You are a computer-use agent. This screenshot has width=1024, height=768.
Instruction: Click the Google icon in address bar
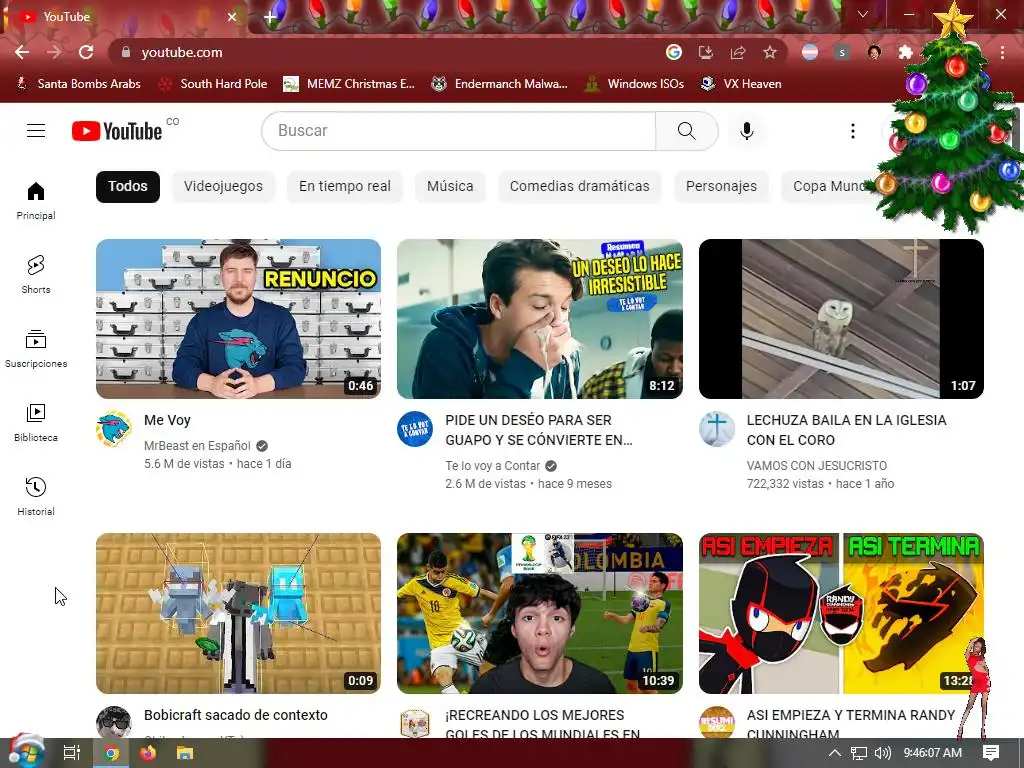[x=674, y=52]
